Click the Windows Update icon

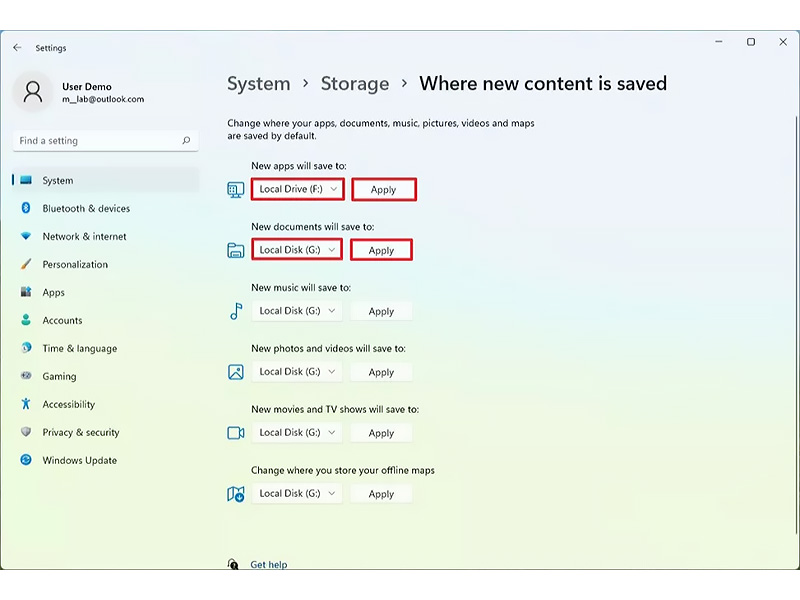click(x=26, y=460)
